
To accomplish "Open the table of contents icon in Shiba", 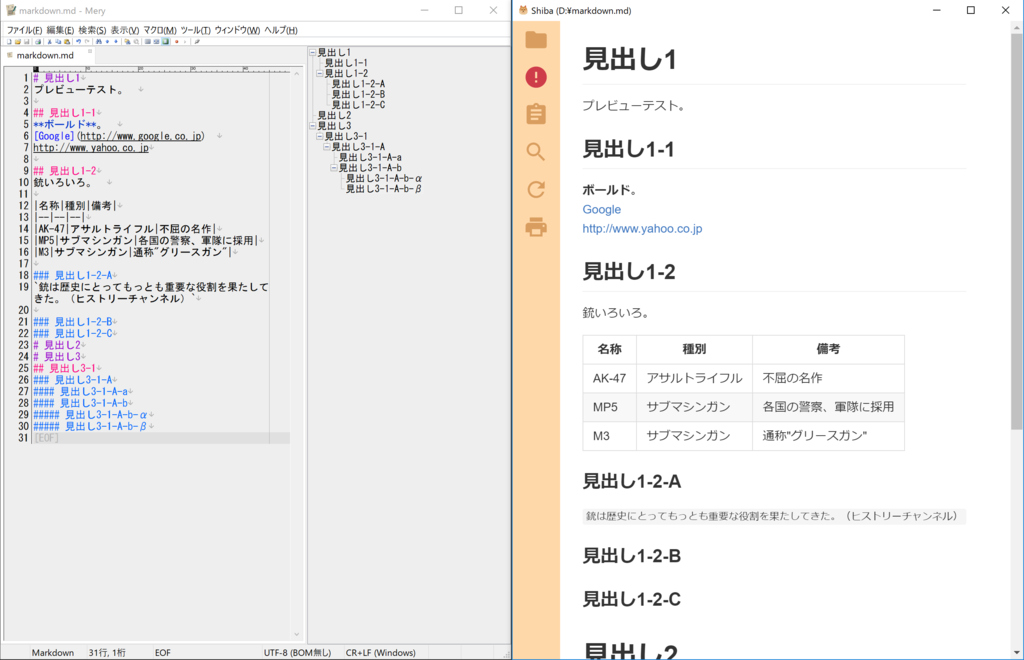I will pos(536,113).
